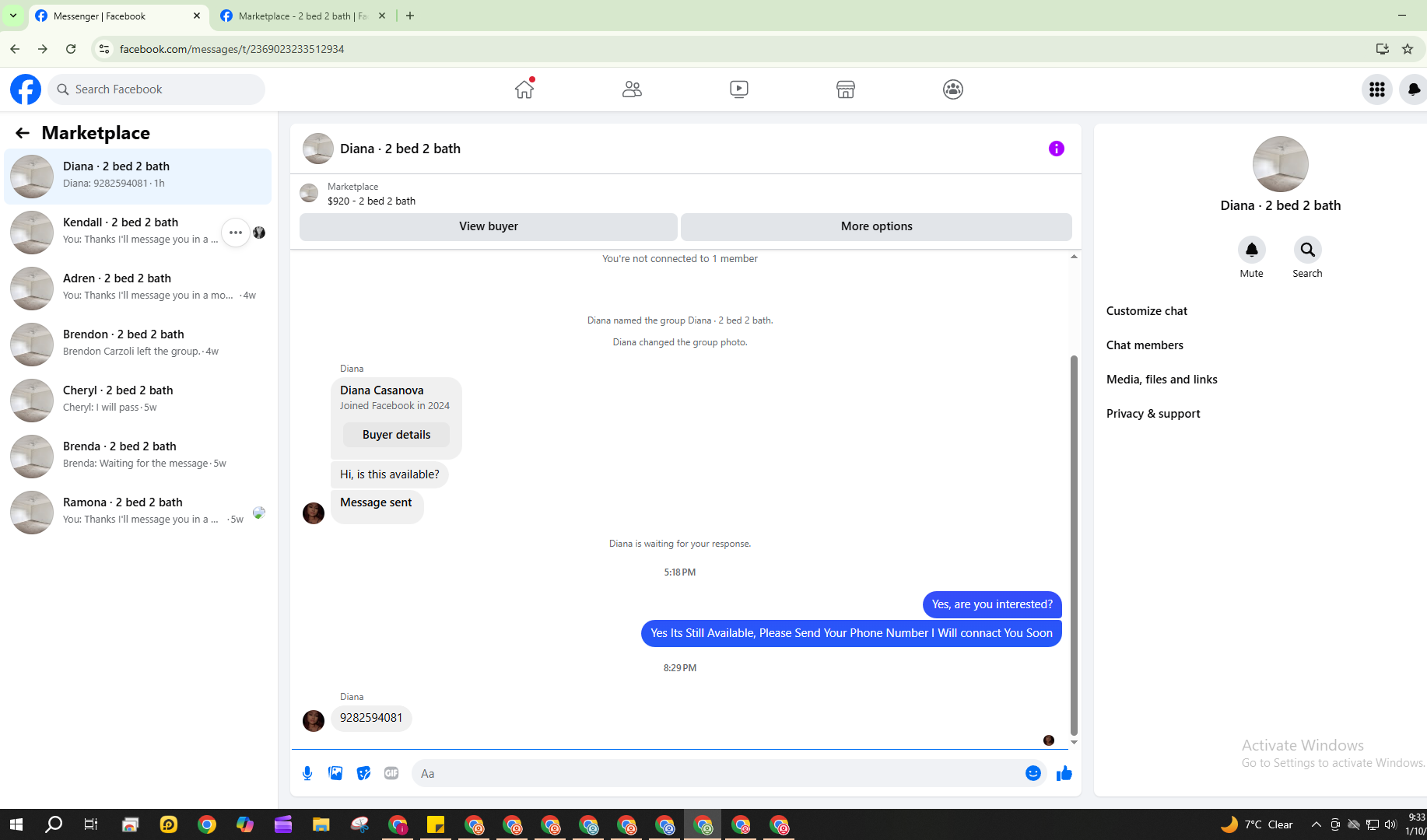Go forward in browser history
1427x840 pixels.
click(x=43, y=49)
